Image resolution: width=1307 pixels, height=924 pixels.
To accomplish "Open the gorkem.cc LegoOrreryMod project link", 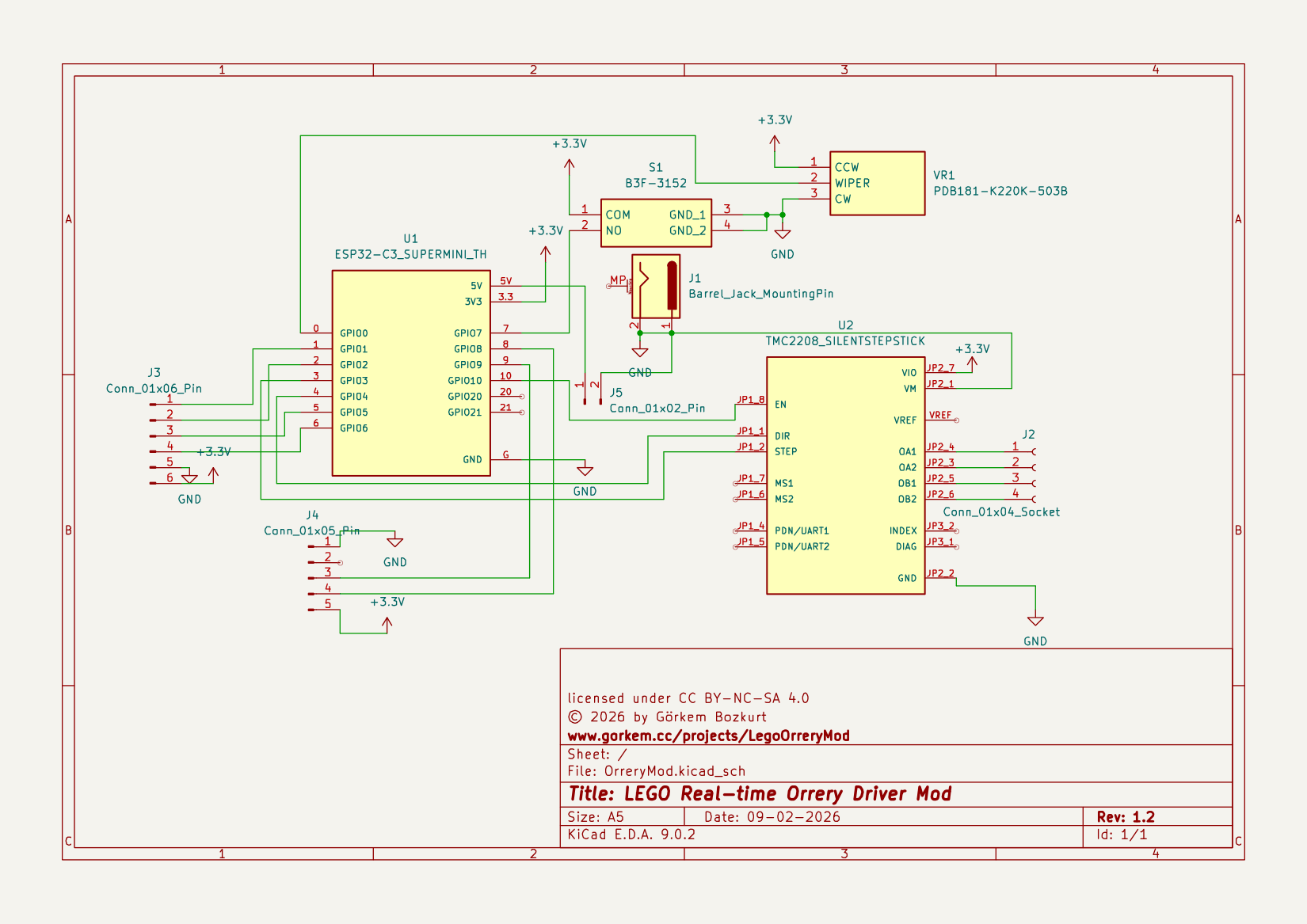I will 708,736.
